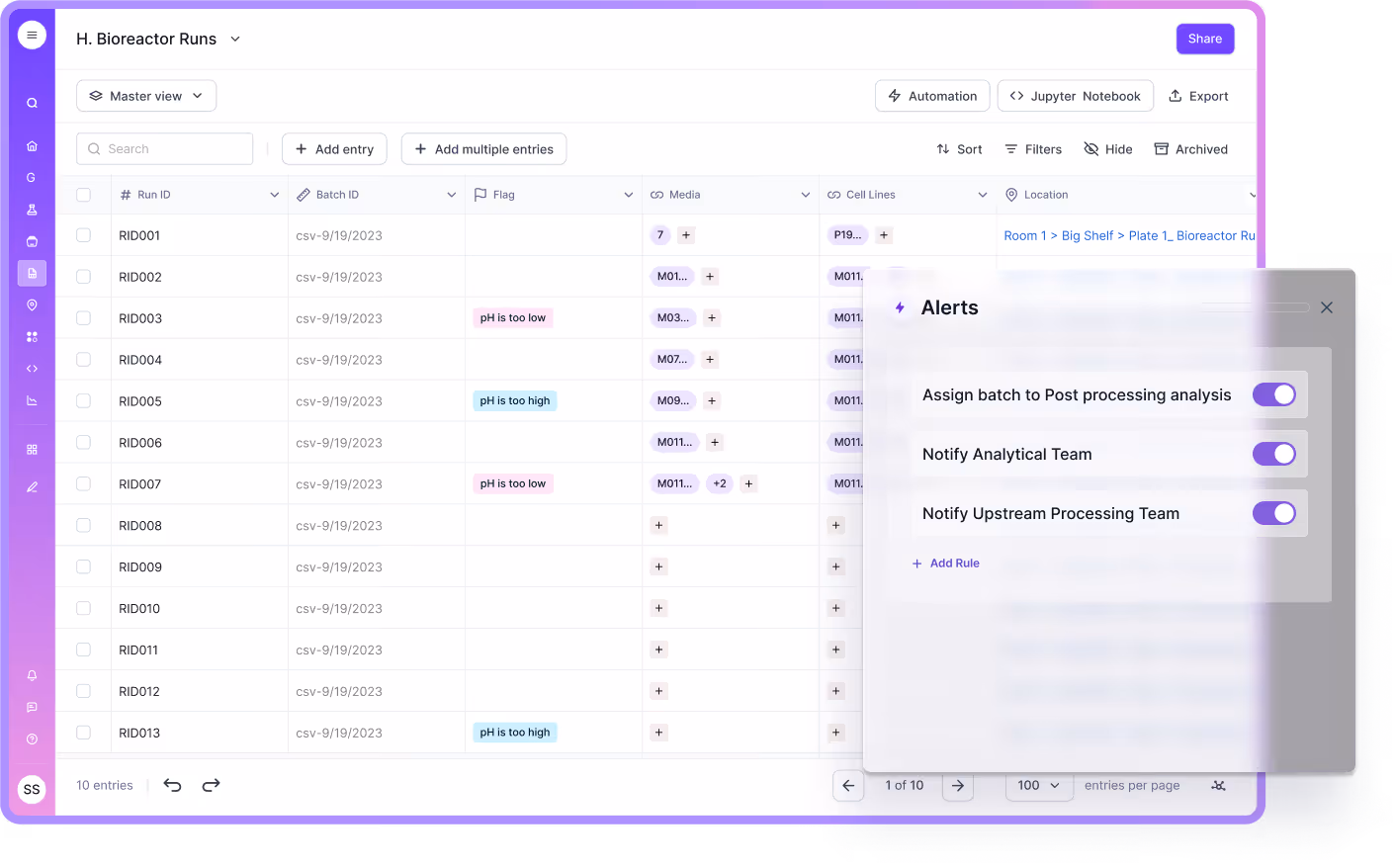Open the Master view dropdown

click(x=145, y=95)
